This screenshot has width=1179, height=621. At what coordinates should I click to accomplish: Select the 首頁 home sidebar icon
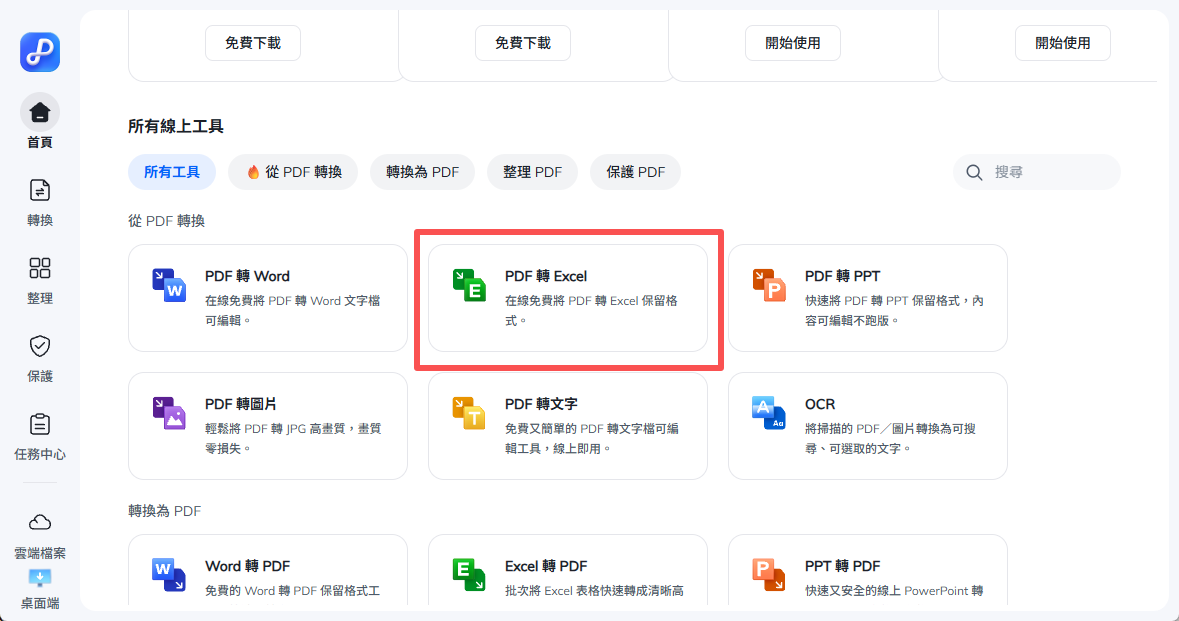pos(39,111)
